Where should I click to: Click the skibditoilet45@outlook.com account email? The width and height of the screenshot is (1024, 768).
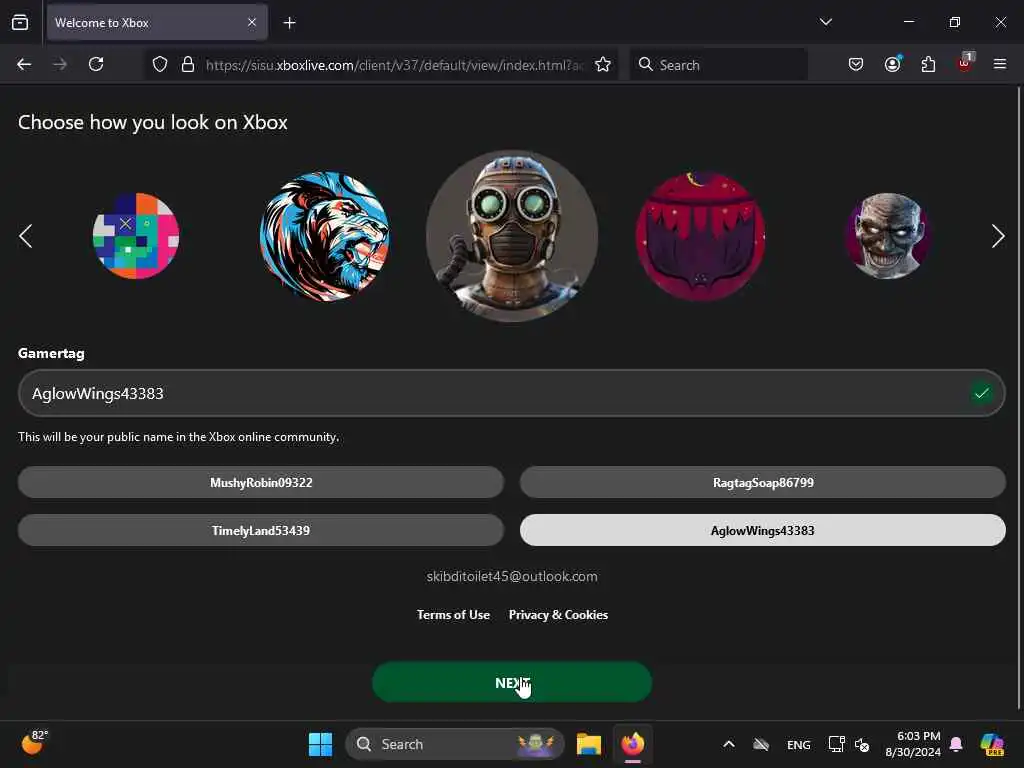click(x=512, y=577)
